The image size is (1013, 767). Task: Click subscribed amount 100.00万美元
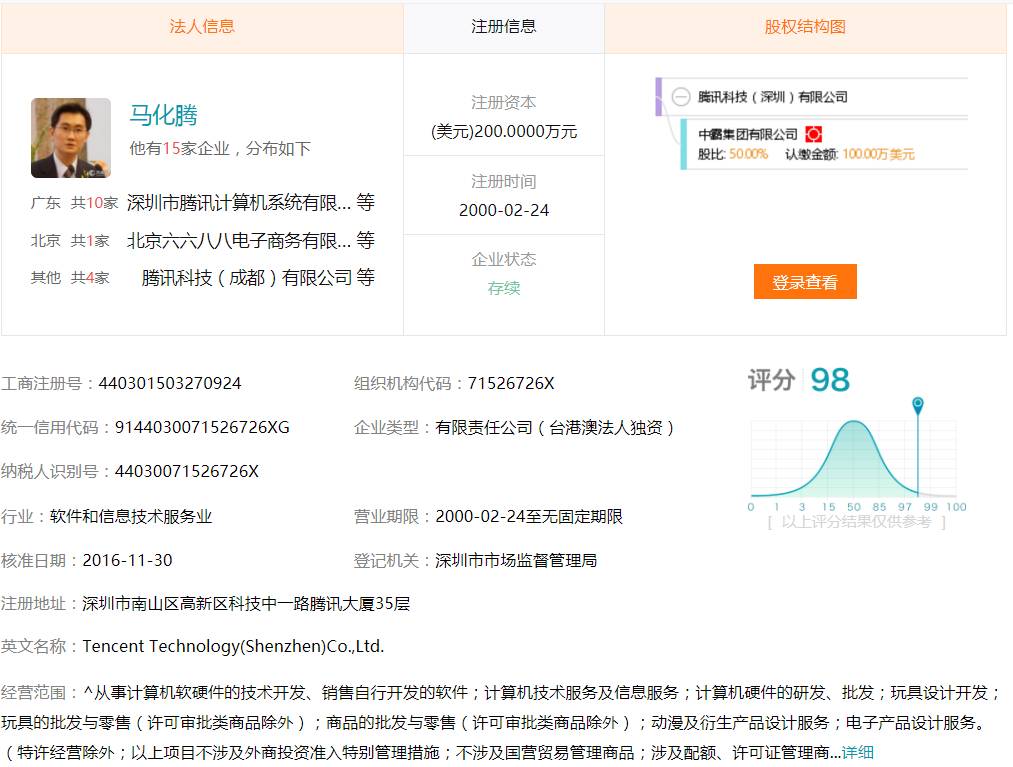coord(878,154)
